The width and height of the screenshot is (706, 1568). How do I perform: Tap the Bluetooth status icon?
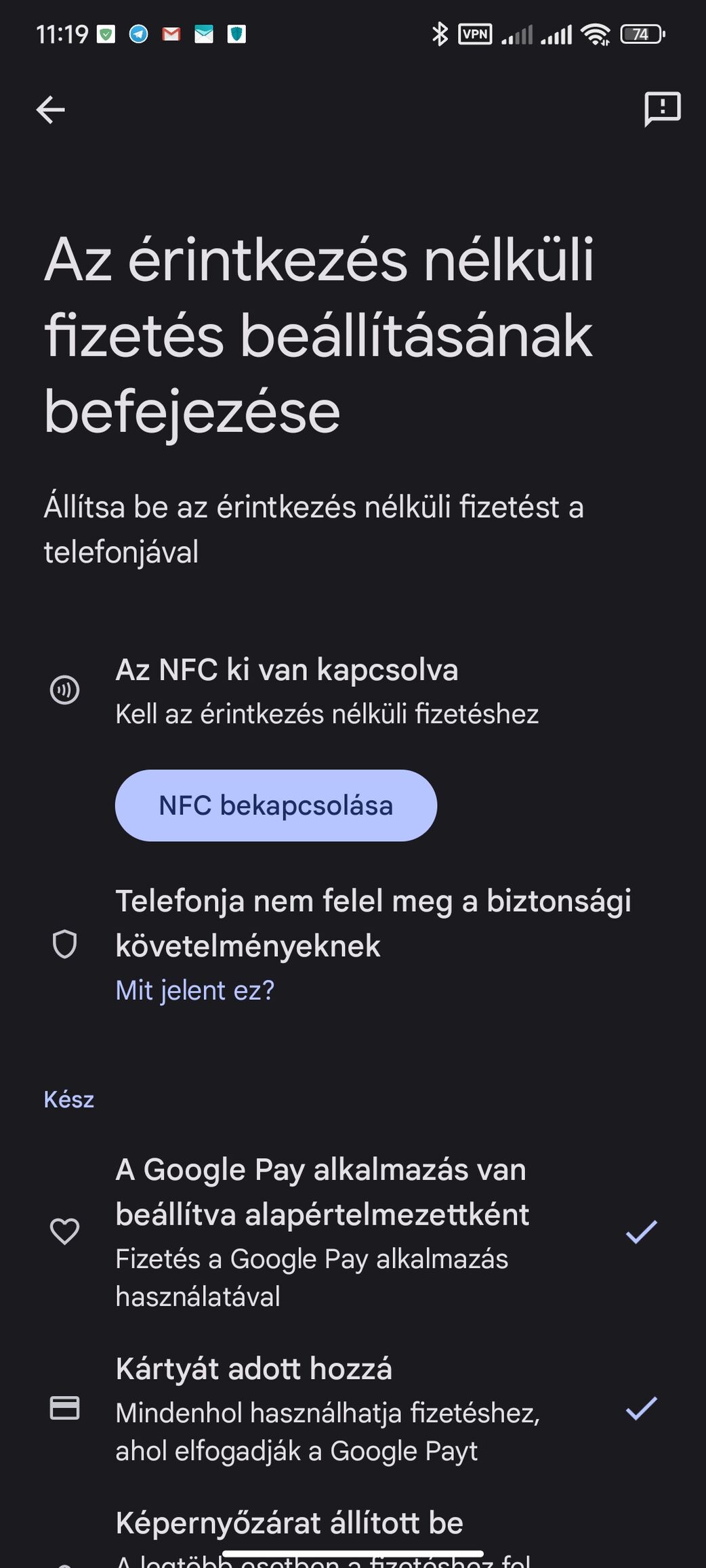pyautogui.click(x=440, y=34)
